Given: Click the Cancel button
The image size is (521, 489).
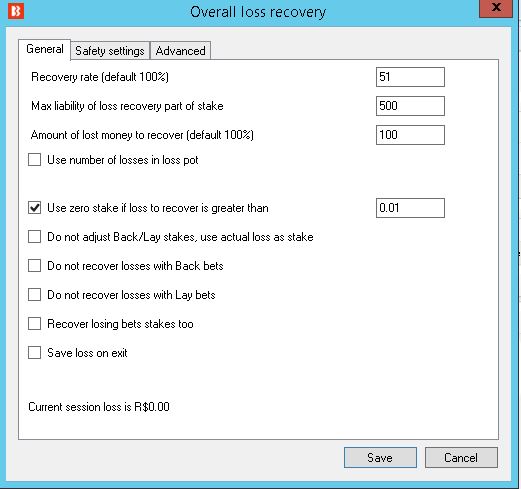Looking at the screenshot, I should pyautogui.click(x=461, y=457).
